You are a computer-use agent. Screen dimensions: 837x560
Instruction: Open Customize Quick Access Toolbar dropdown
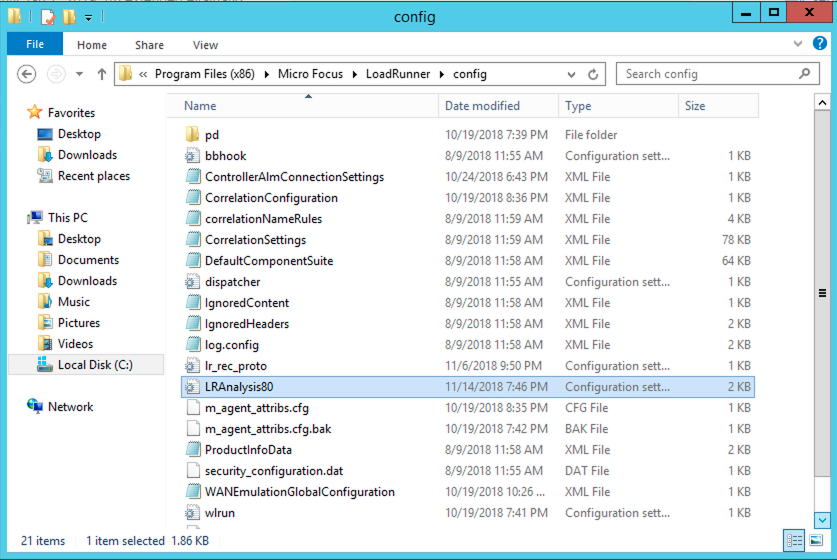point(88,17)
